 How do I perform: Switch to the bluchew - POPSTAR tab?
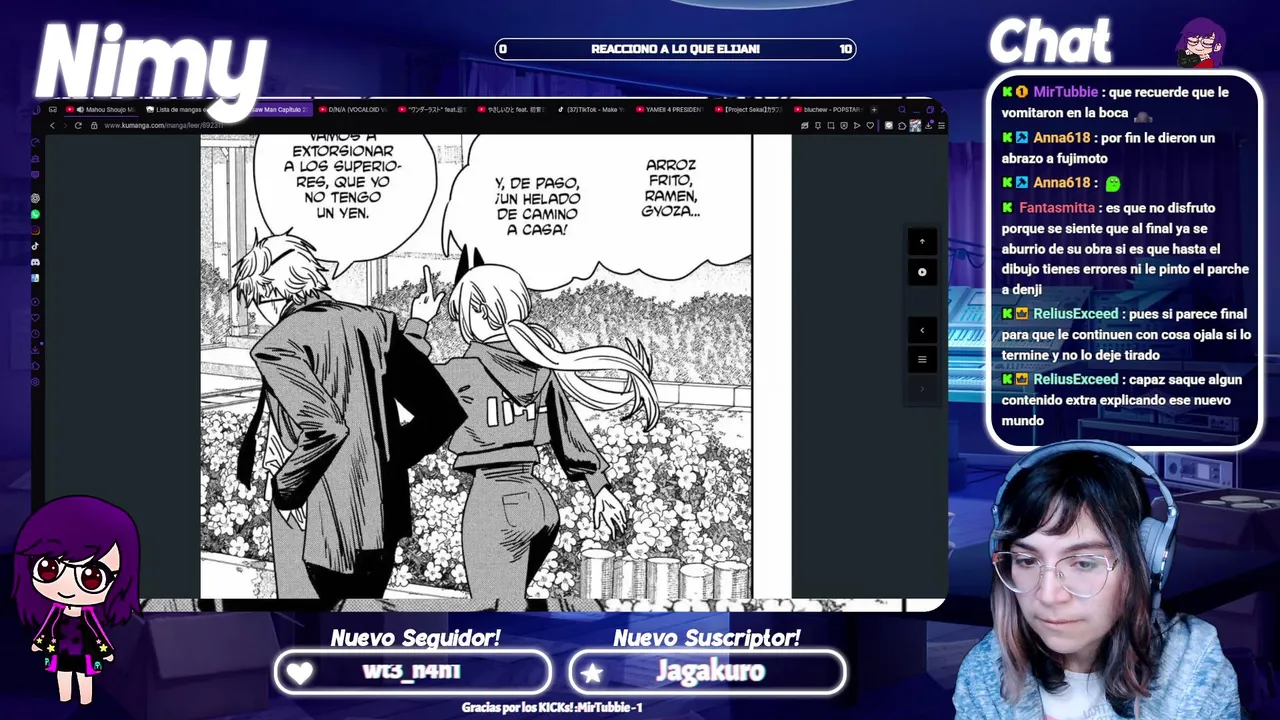point(828,109)
